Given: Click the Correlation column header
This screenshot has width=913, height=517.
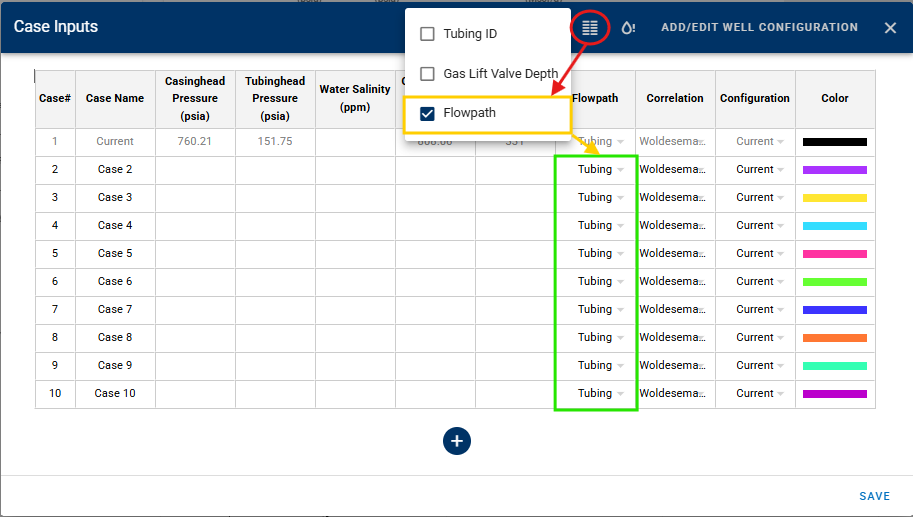Looking at the screenshot, I should tap(675, 98).
